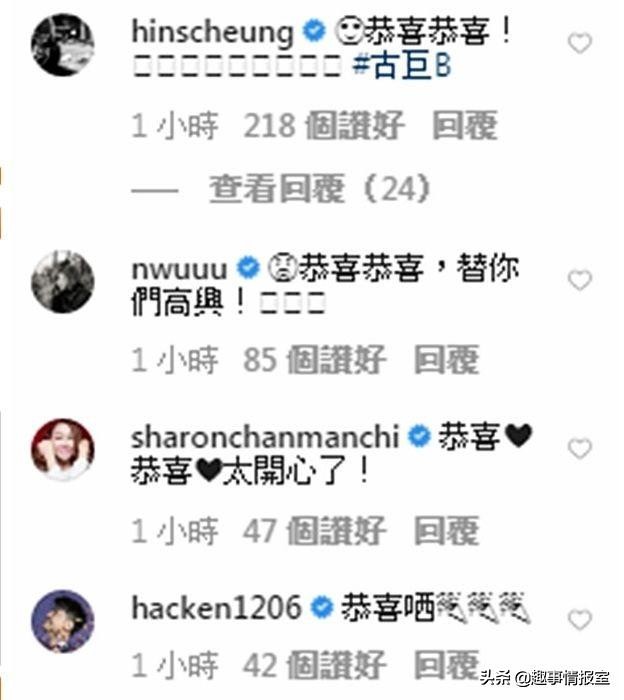Screen dimensions: 624x700
Task: Open hinscheung's profile avatar
Action: click(62, 45)
